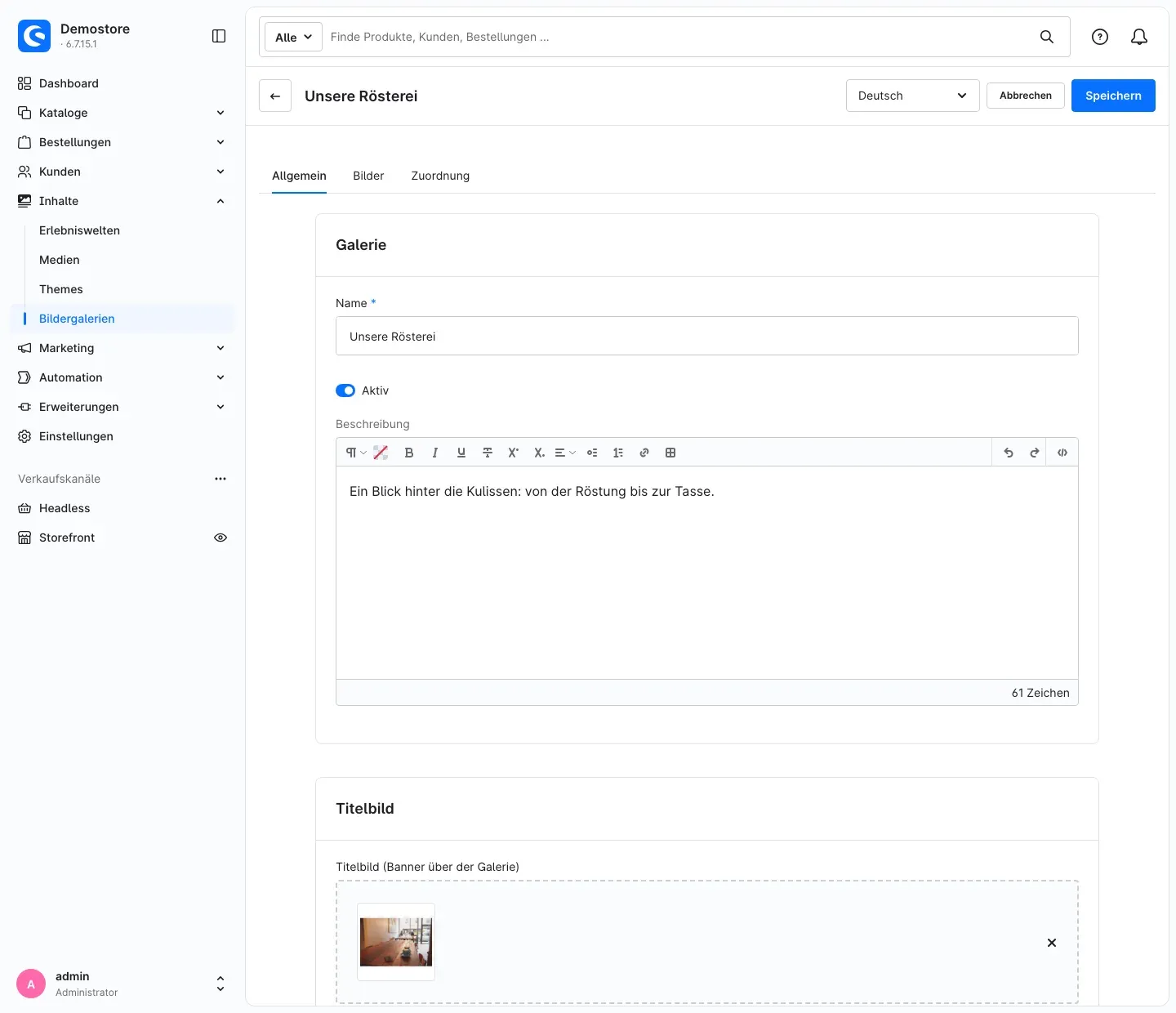Switch editor to code view
The width and height of the screenshot is (1176, 1013).
pyautogui.click(x=1062, y=453)
